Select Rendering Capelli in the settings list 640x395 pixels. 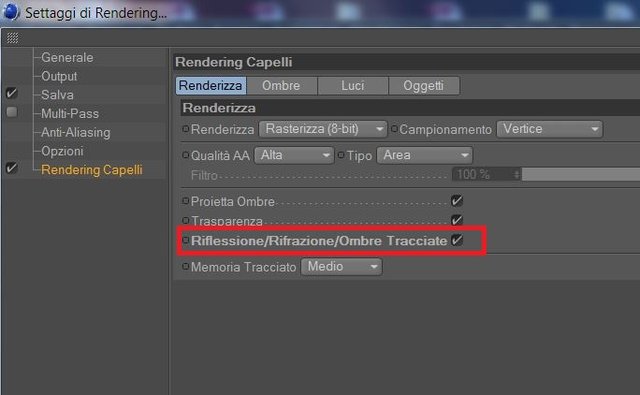click(92, 170)
